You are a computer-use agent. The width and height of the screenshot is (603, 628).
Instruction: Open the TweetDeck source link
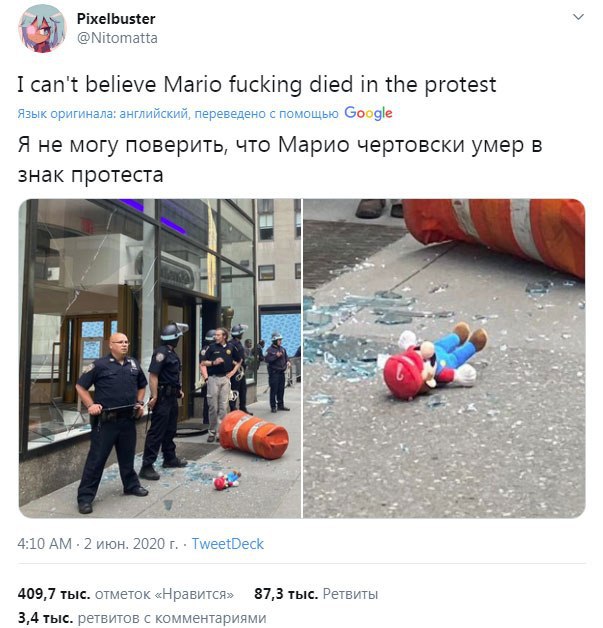click(227, 544)
